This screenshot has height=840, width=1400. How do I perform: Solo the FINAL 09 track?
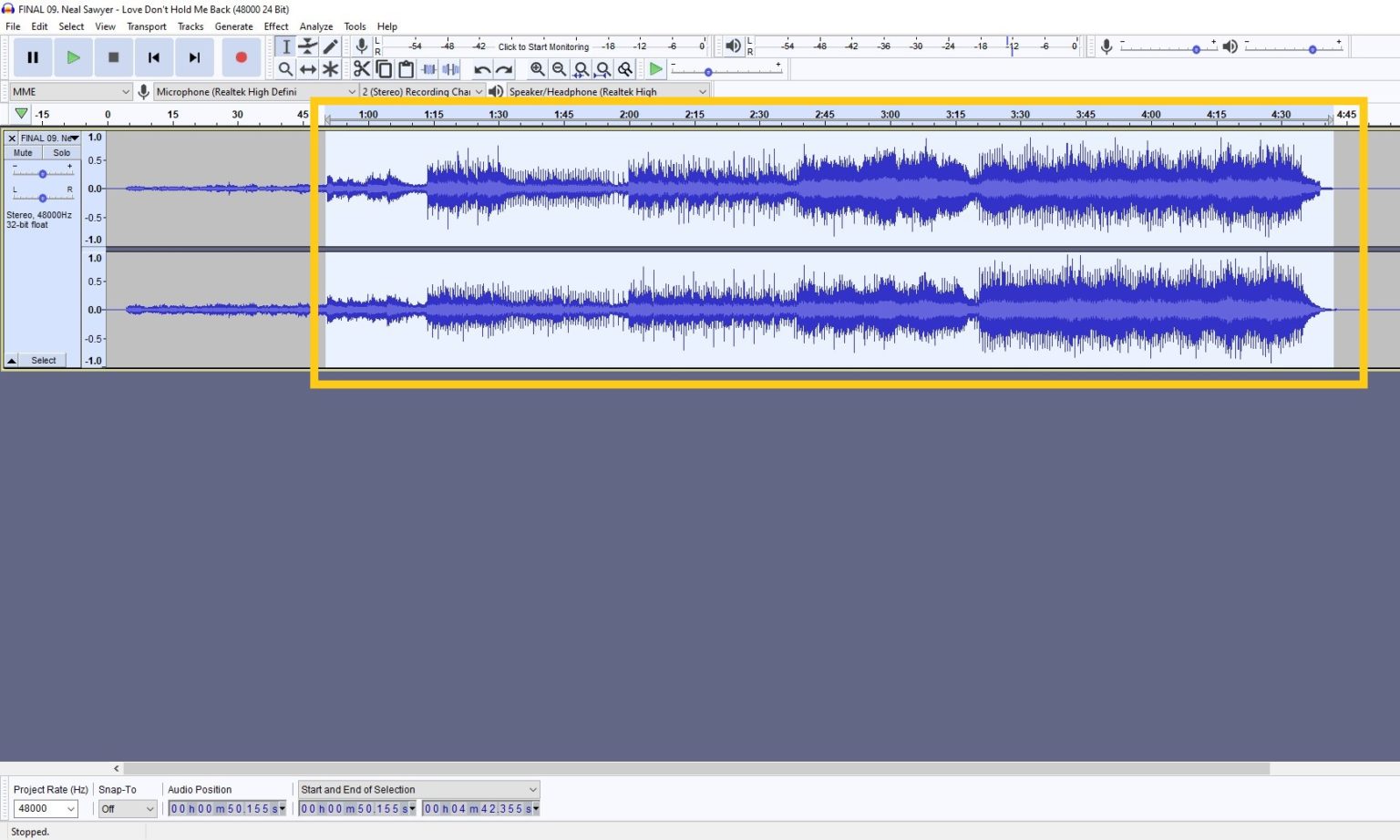[x=60, y=152]
